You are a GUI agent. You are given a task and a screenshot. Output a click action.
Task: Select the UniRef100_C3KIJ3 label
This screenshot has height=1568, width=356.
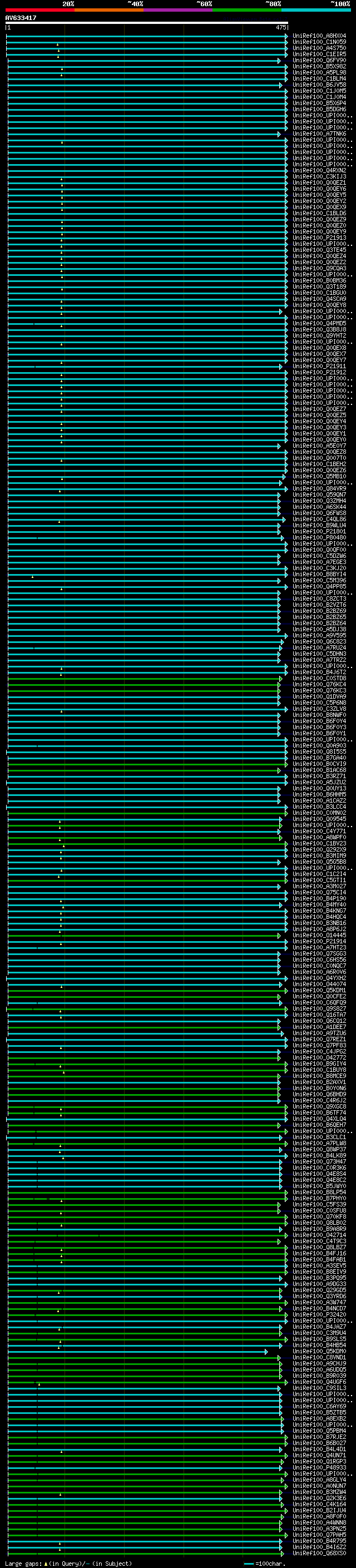tap(319, 176)
